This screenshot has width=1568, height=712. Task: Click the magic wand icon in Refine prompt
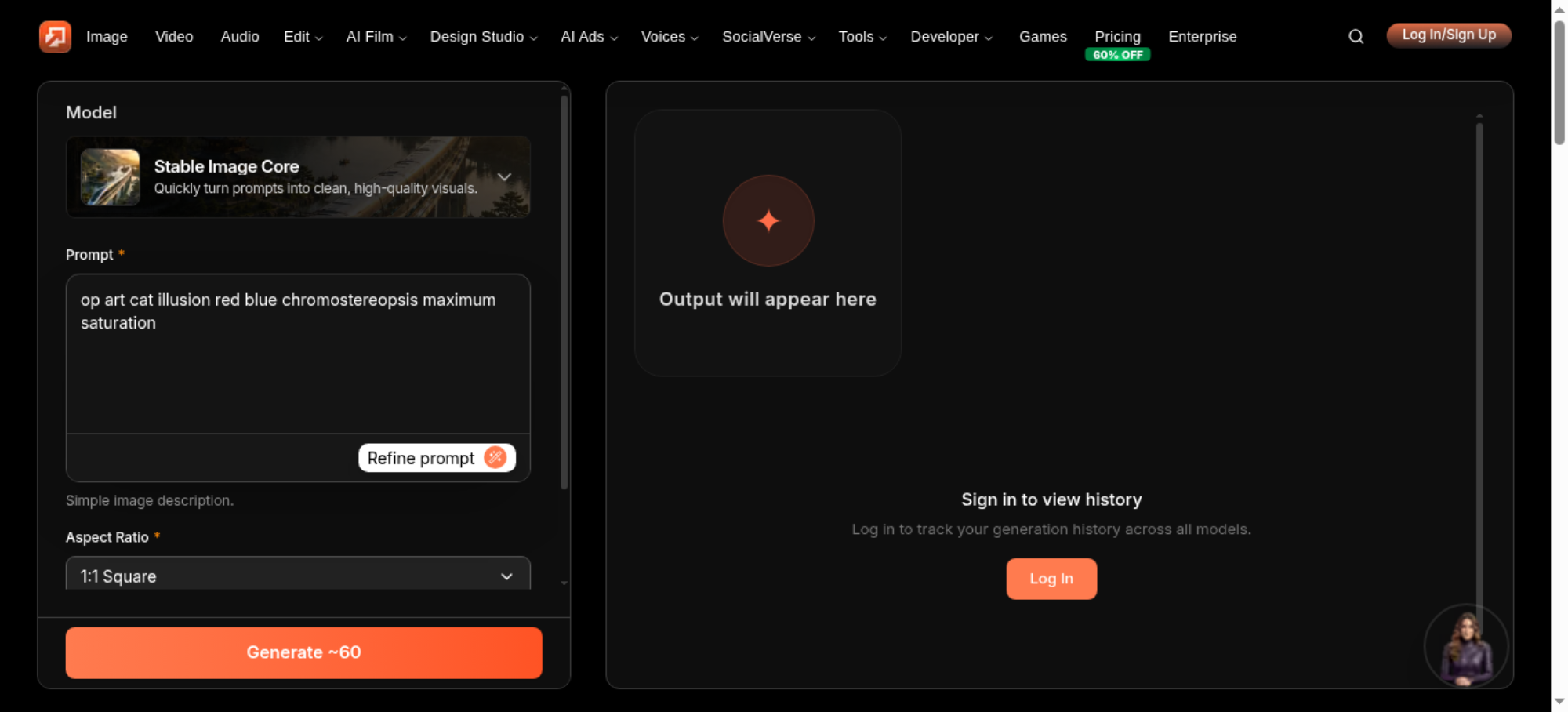point(495,457)
